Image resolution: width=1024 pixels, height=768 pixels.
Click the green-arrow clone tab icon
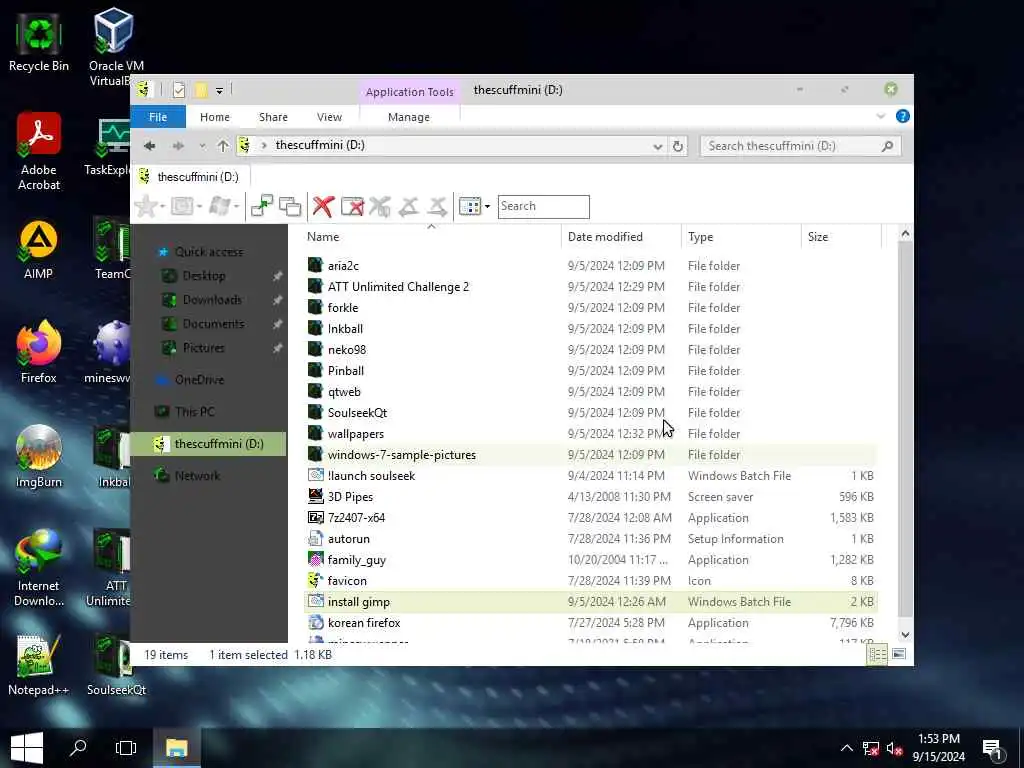click(262, 206)
